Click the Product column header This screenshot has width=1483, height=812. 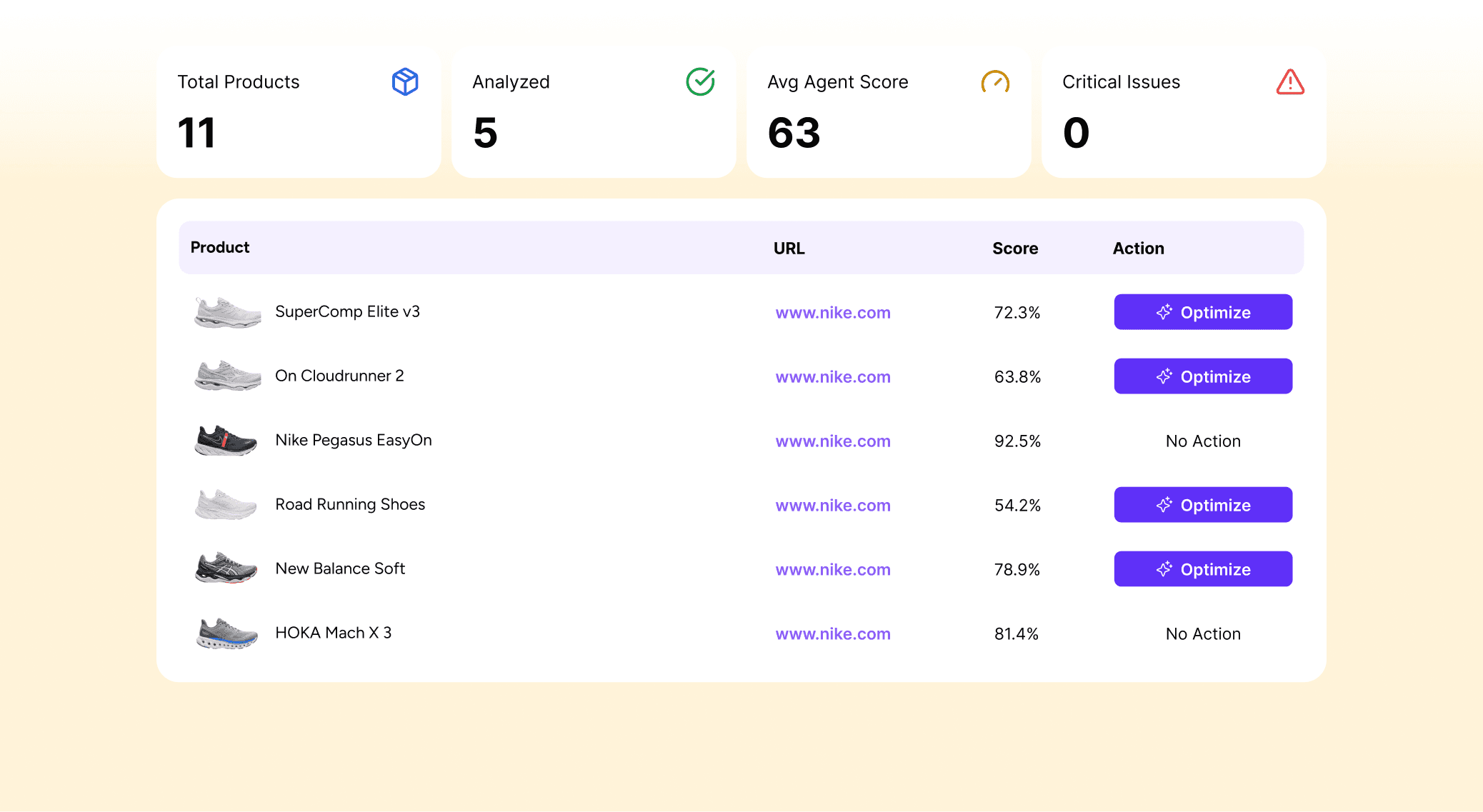pyautogui.click(x=220, y=247)
